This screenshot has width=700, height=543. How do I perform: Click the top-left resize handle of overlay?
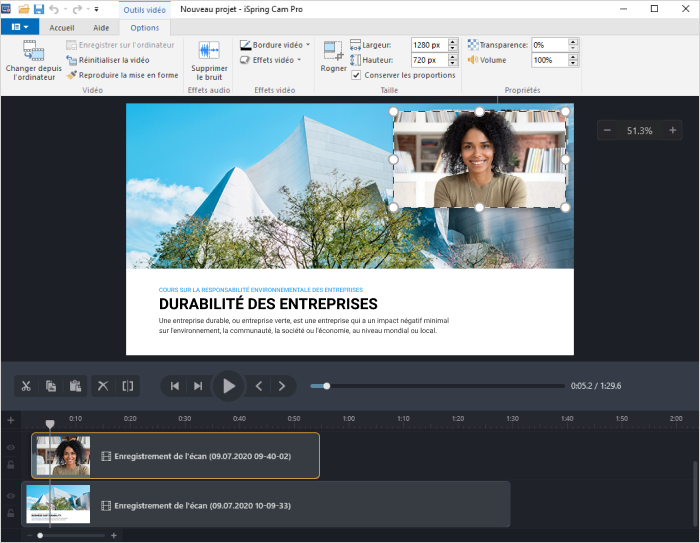tap(393, 111)
